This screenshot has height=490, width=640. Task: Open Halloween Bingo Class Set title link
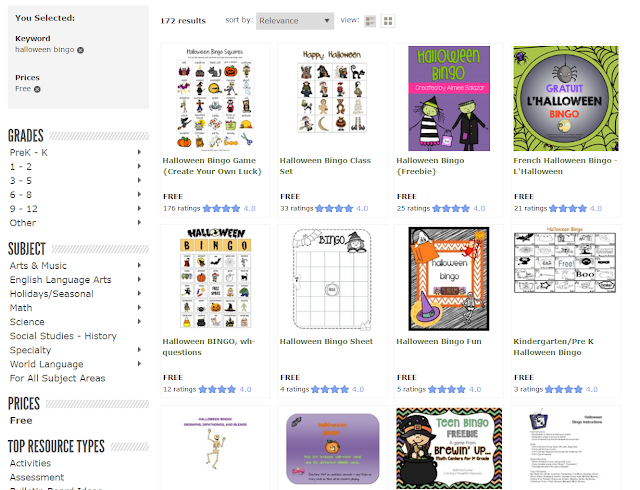[325, 166]
